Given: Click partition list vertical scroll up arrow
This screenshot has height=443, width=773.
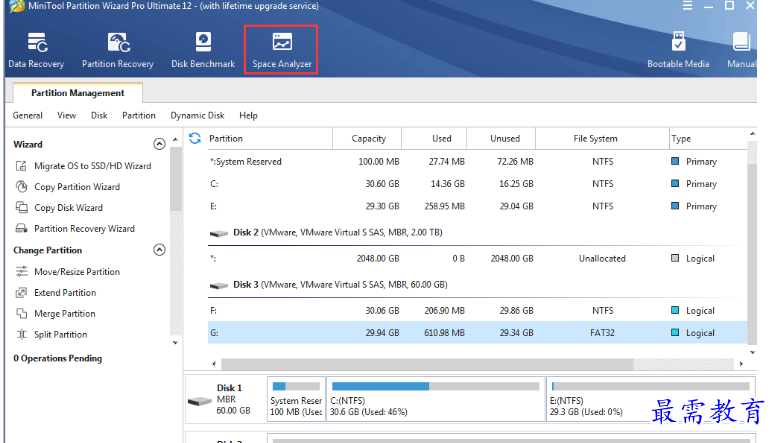Looking at the screenshot, I should point(752,134).
